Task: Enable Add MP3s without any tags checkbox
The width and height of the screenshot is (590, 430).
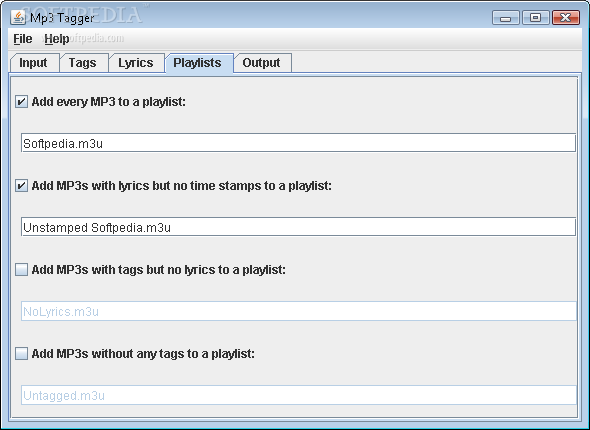Action: [21, 353]
